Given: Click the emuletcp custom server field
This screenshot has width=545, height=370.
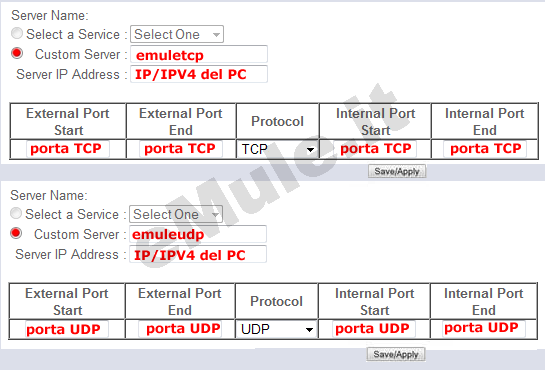Looking at the screenshot, I should (x=199, y=54).
